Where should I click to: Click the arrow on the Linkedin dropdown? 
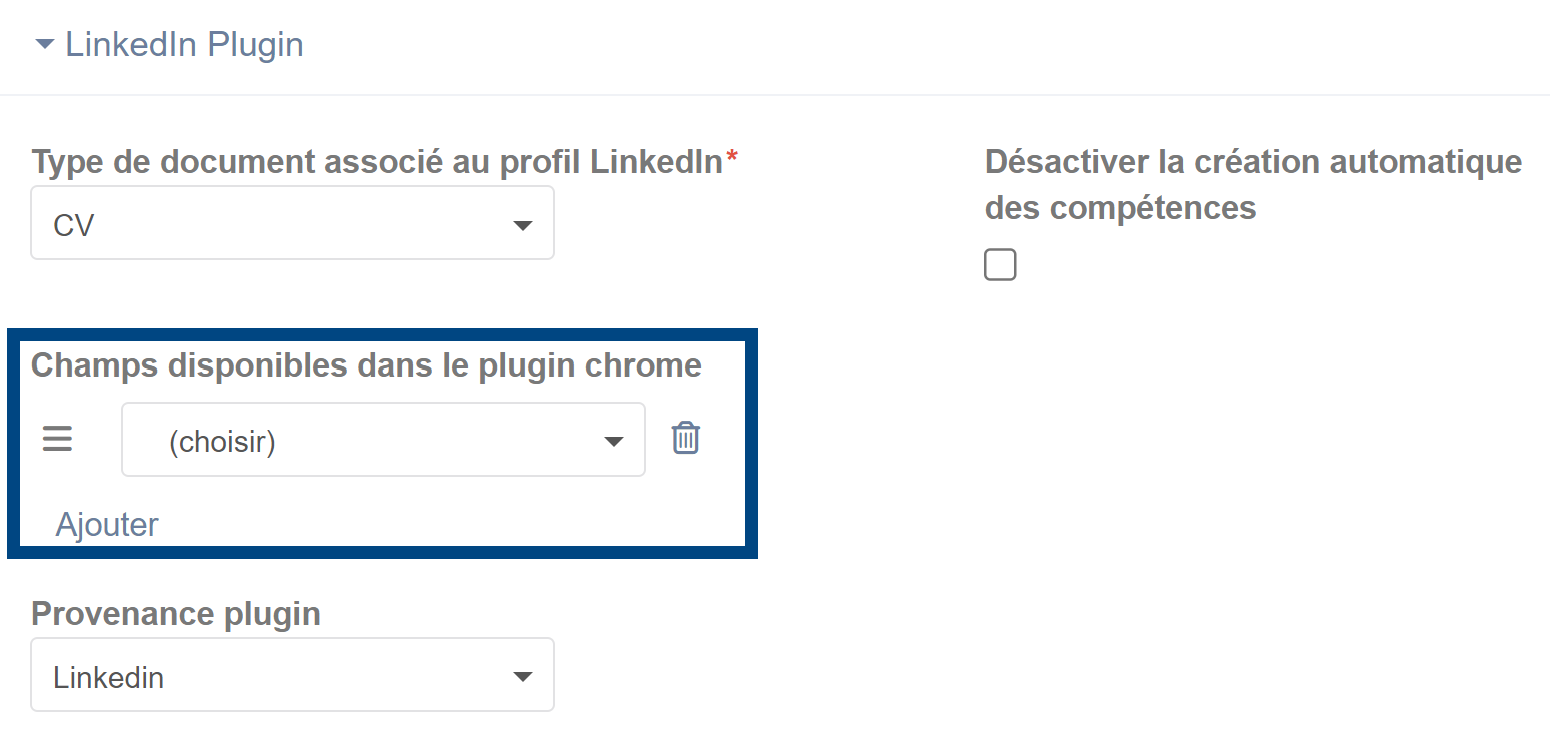tap(522, 678)
